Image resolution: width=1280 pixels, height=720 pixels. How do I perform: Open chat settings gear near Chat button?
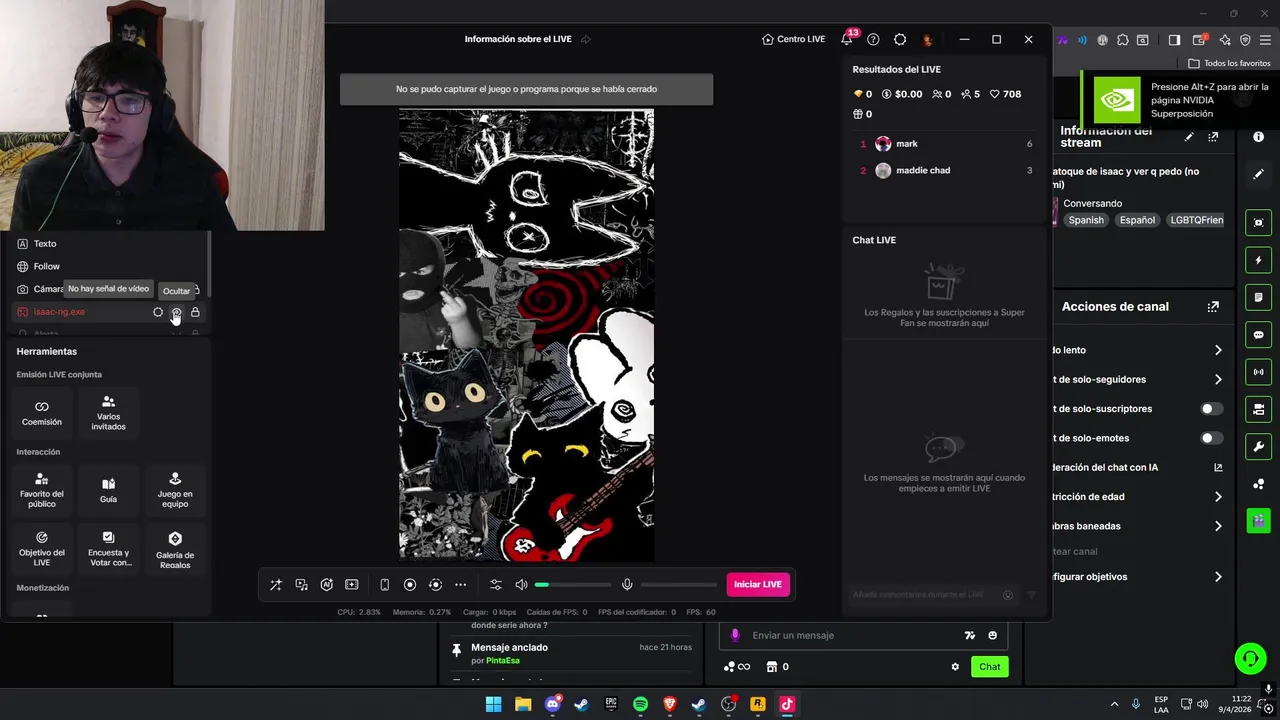tap(955, 667)
